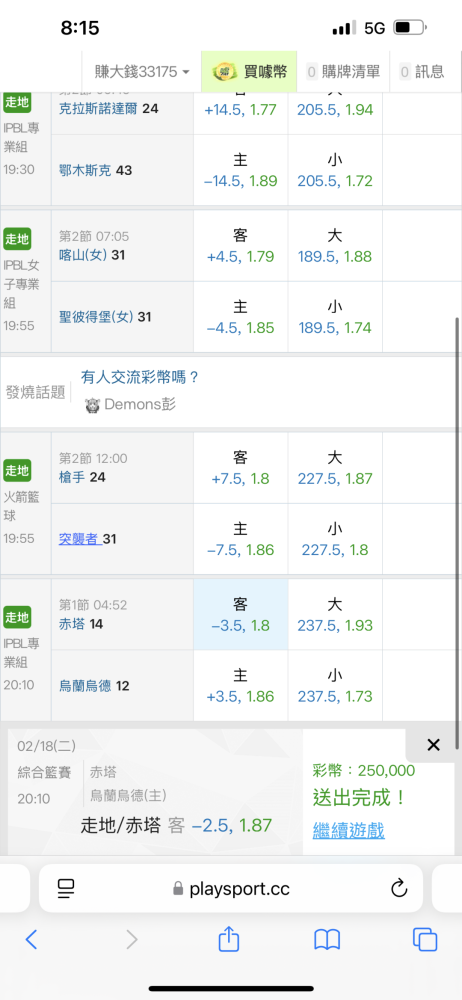The width and height of the screenshot is (462, 1000).
Task: Open topic 有人交流彩幣嗎？
Action: click(x=140, y=377)
